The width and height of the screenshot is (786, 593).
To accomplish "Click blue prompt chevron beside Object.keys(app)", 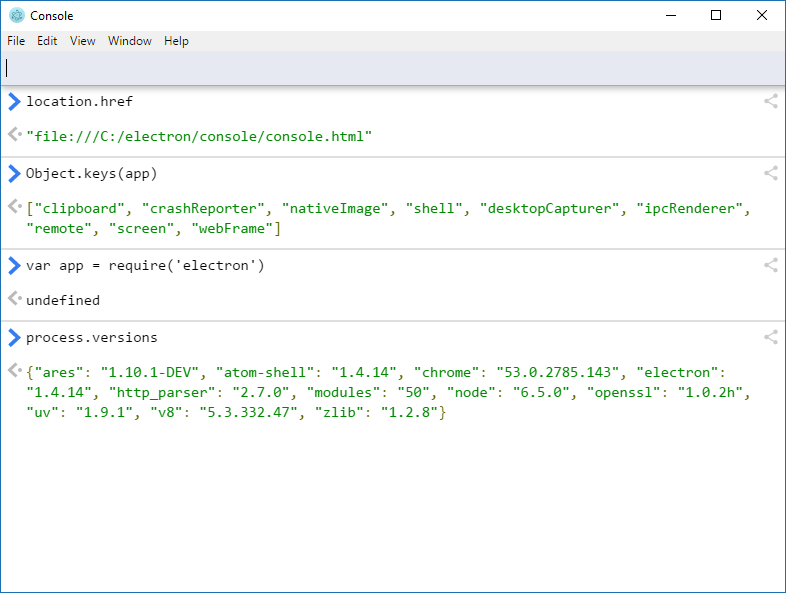I will (x=14, y=173).
